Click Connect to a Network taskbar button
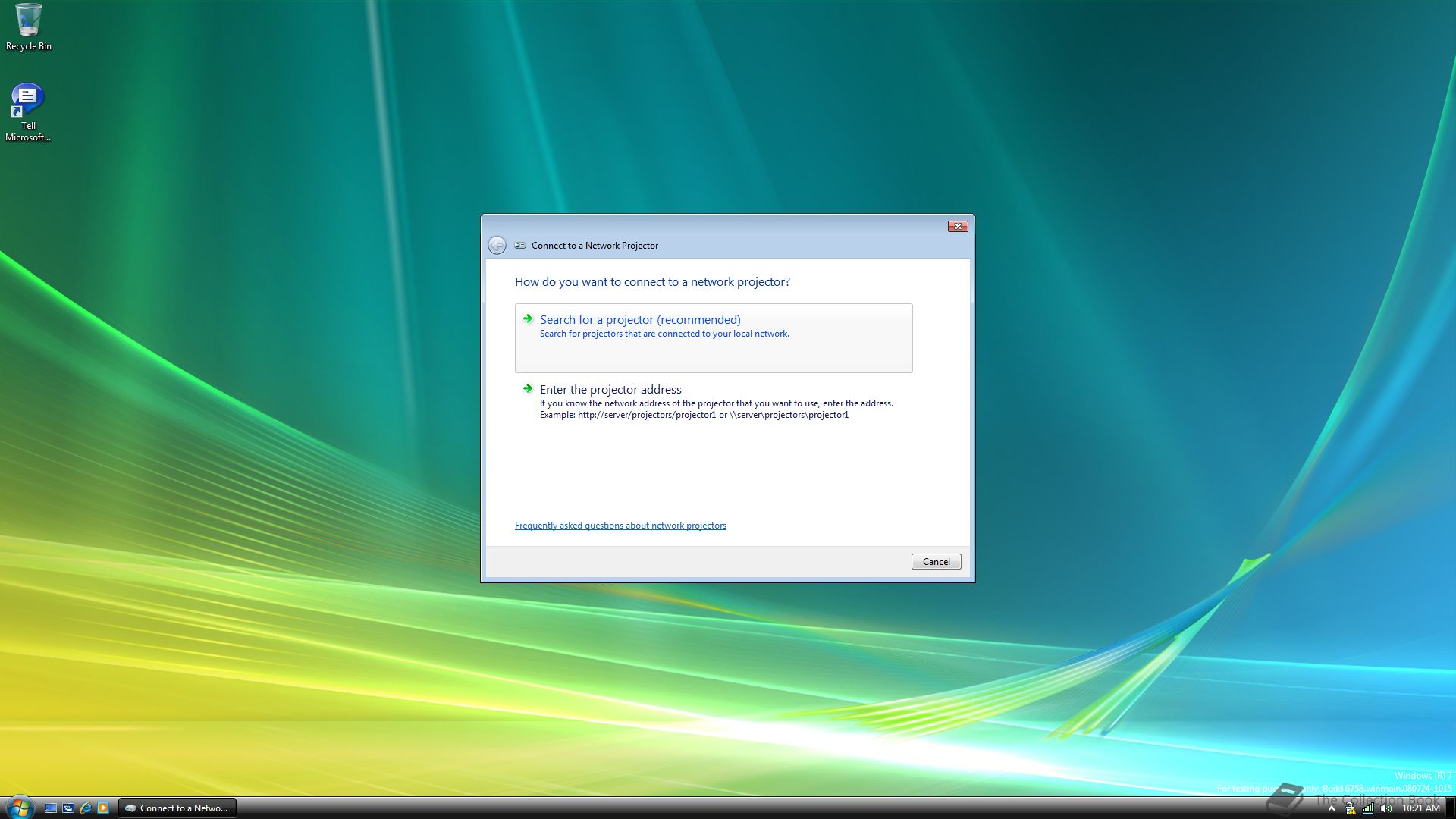The height and width of the screenshot is (819, 1456). coord(177,808)
